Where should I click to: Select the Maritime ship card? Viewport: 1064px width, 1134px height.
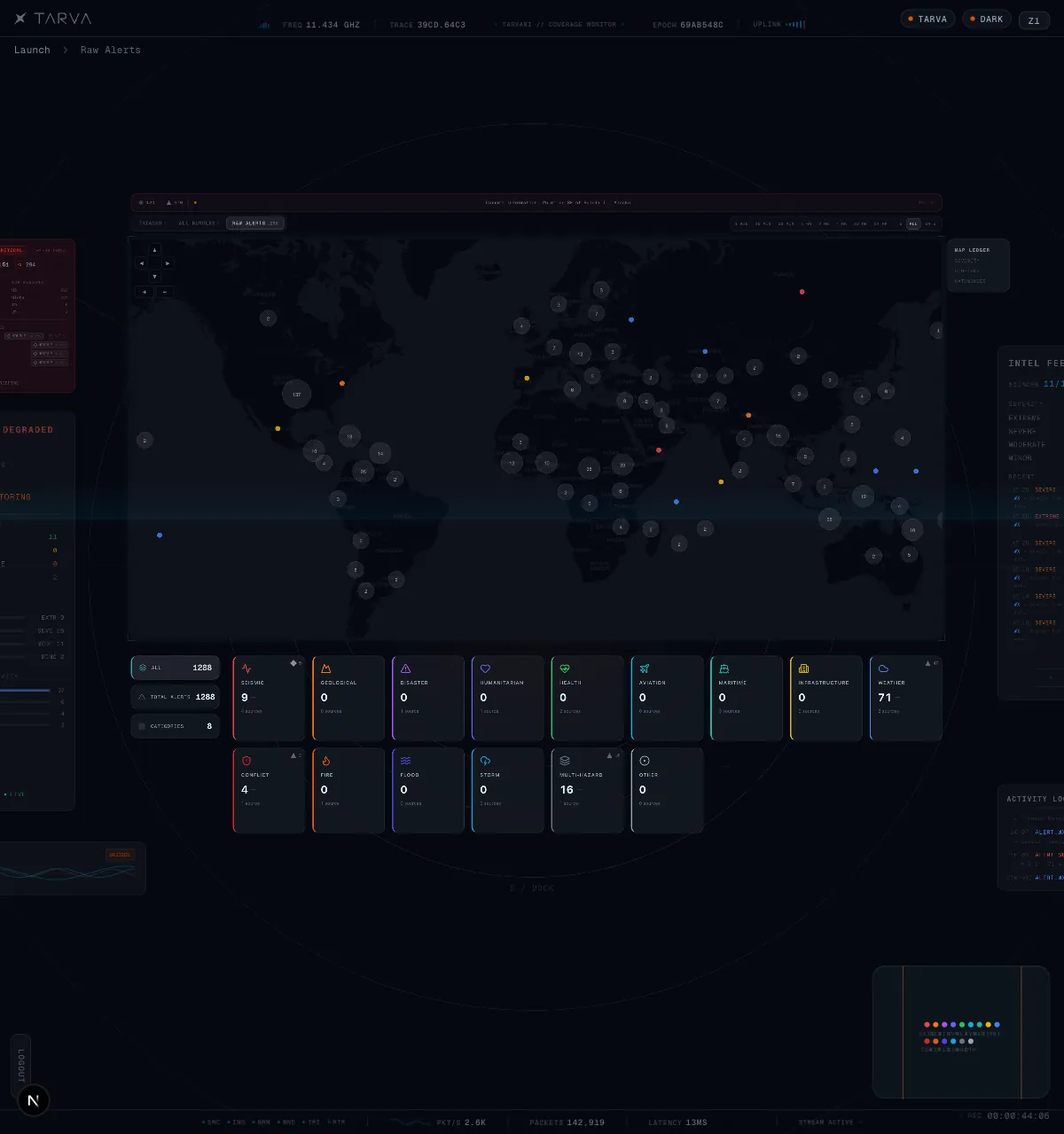pos(747,699)
